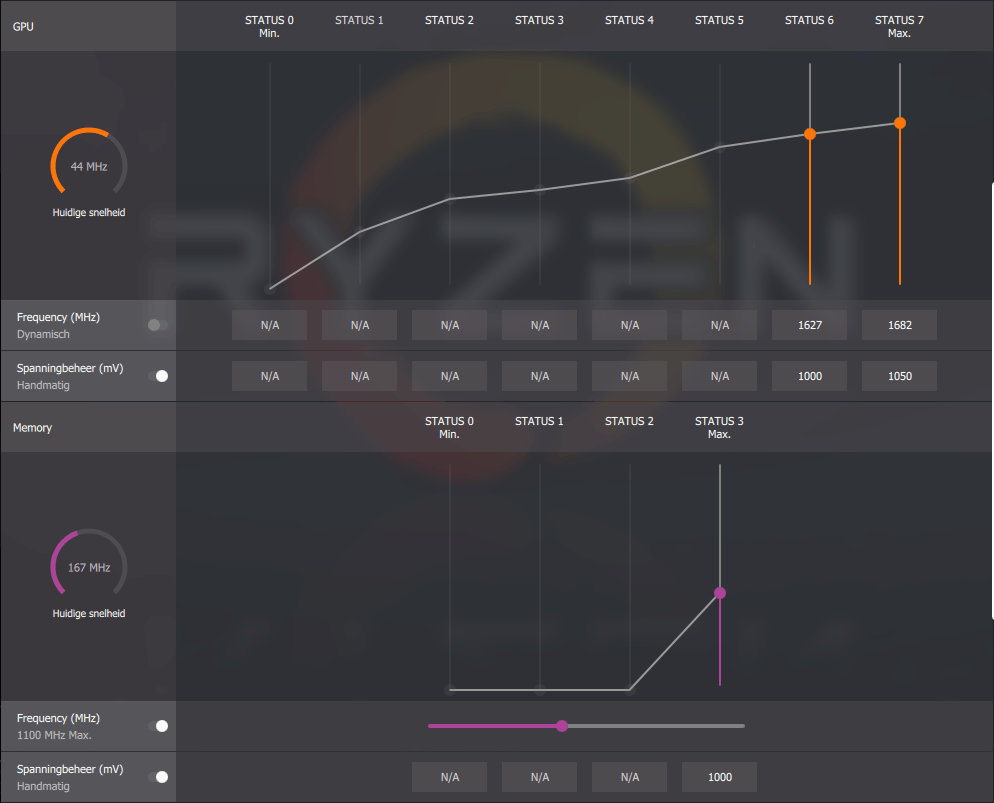Click GPU Status 3 frequency N/A field
The width and height of the screenshot is (994, 803).
(x=539, y=325)
